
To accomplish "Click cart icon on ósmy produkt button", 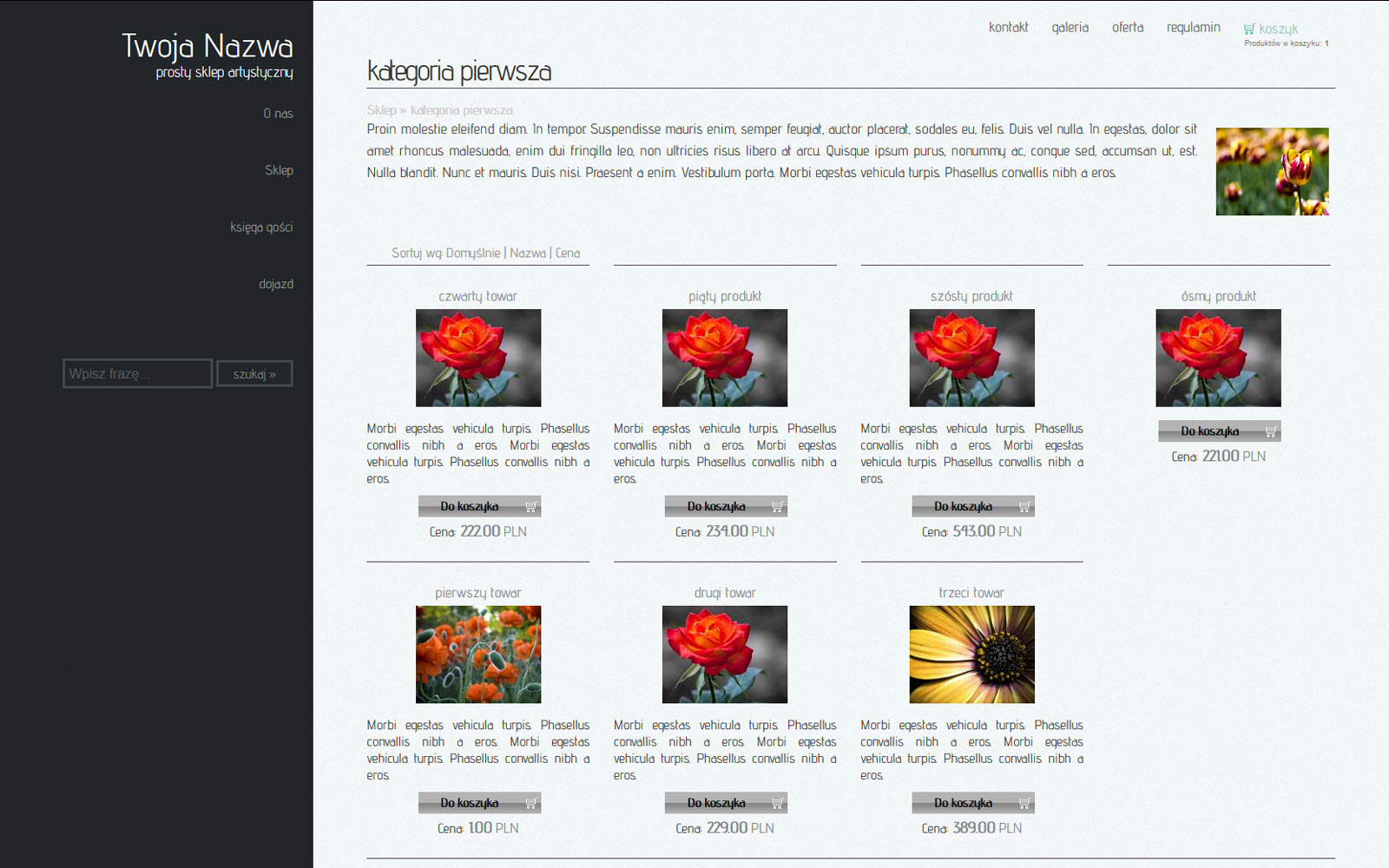I will (1271, 431).
